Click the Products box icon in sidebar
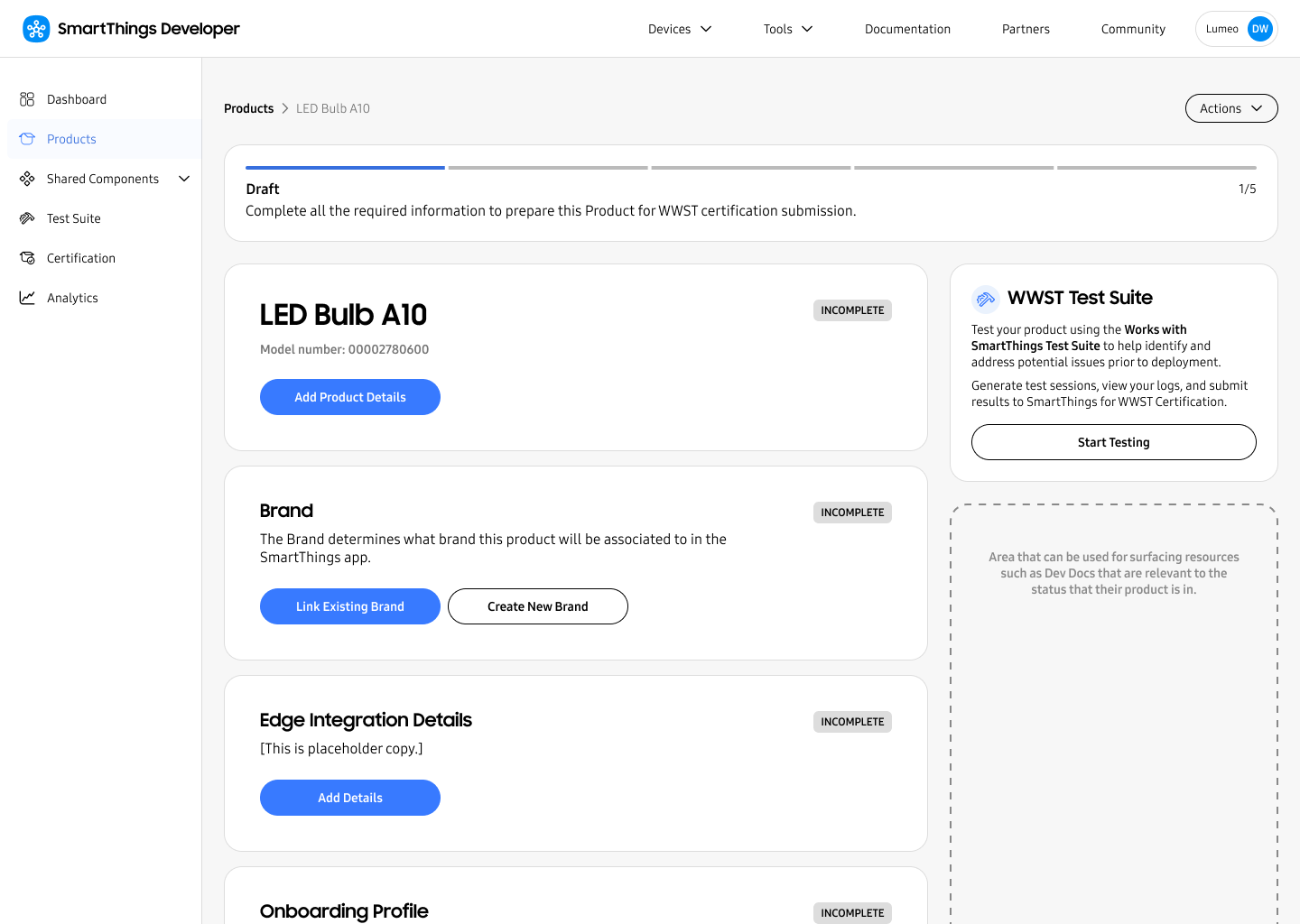 pyautogui.click(x=27, y=139)
